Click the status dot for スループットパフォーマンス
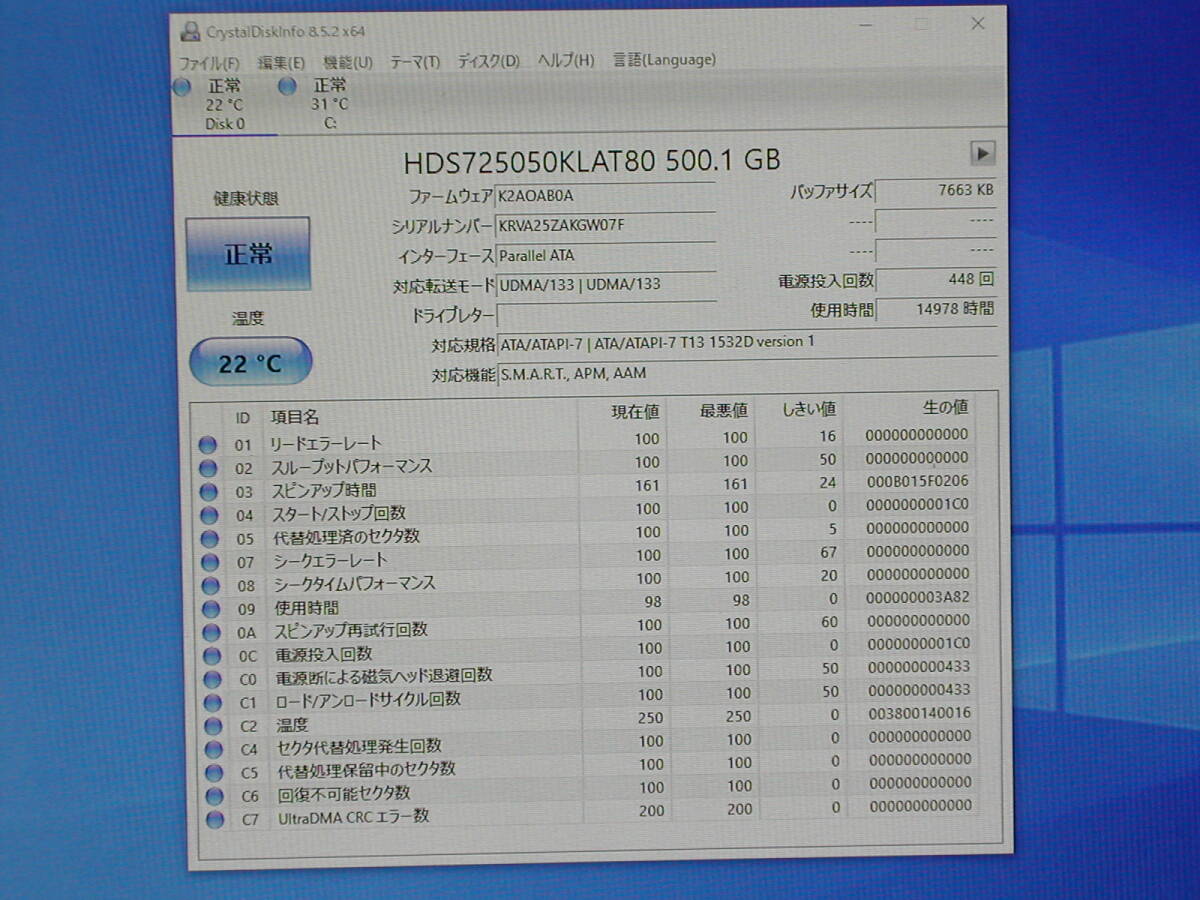The height and width of the screenshot is (900, 1200). (x=208, y=467)
